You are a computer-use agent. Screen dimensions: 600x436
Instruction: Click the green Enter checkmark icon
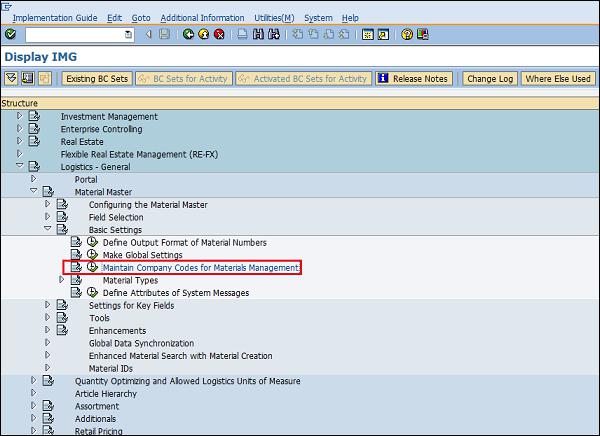point(10,34)
